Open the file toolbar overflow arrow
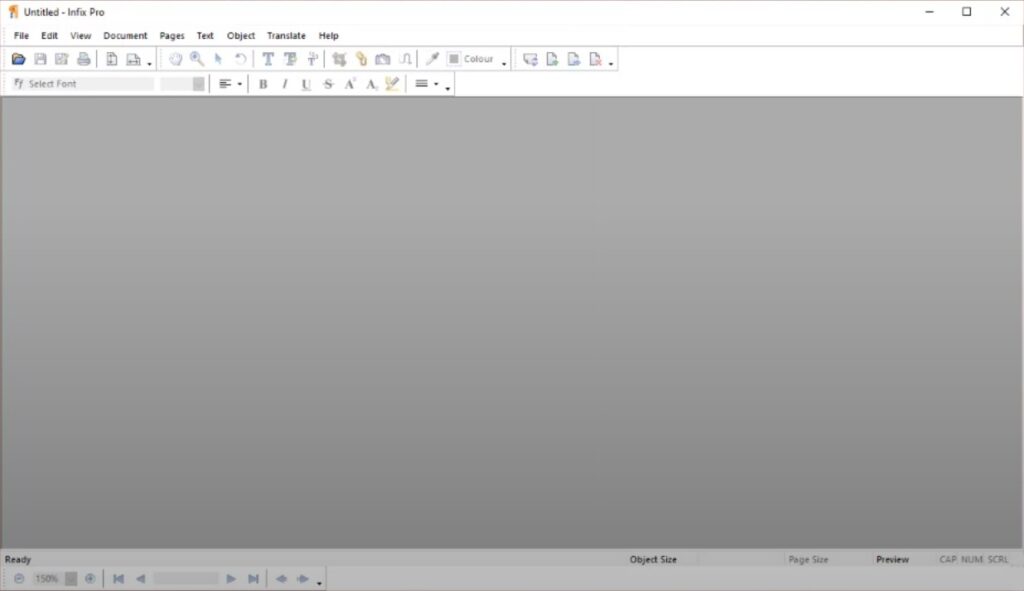Image resolution: width=1024 pixels, height=591 pixels. (x=149, y=63)
